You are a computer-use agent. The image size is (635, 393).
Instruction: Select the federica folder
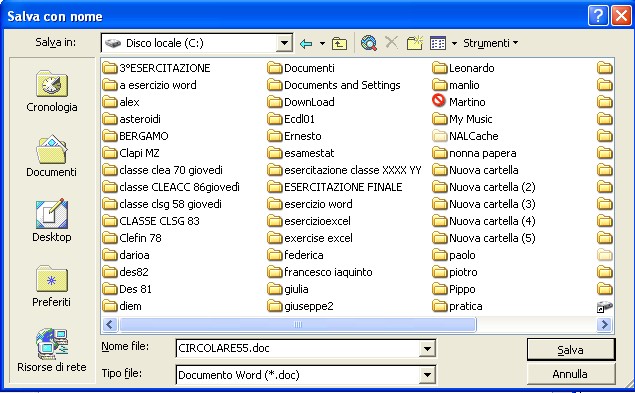[296, 255]
